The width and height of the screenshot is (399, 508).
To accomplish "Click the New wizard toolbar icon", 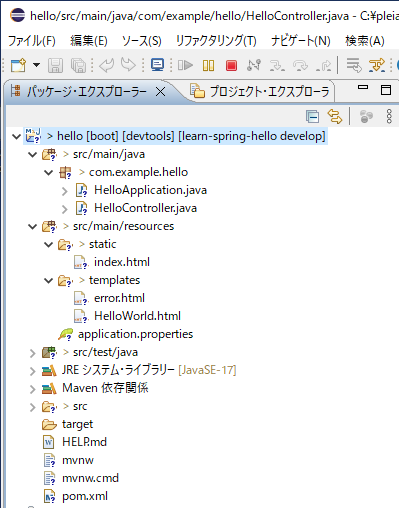I will 18,65.
